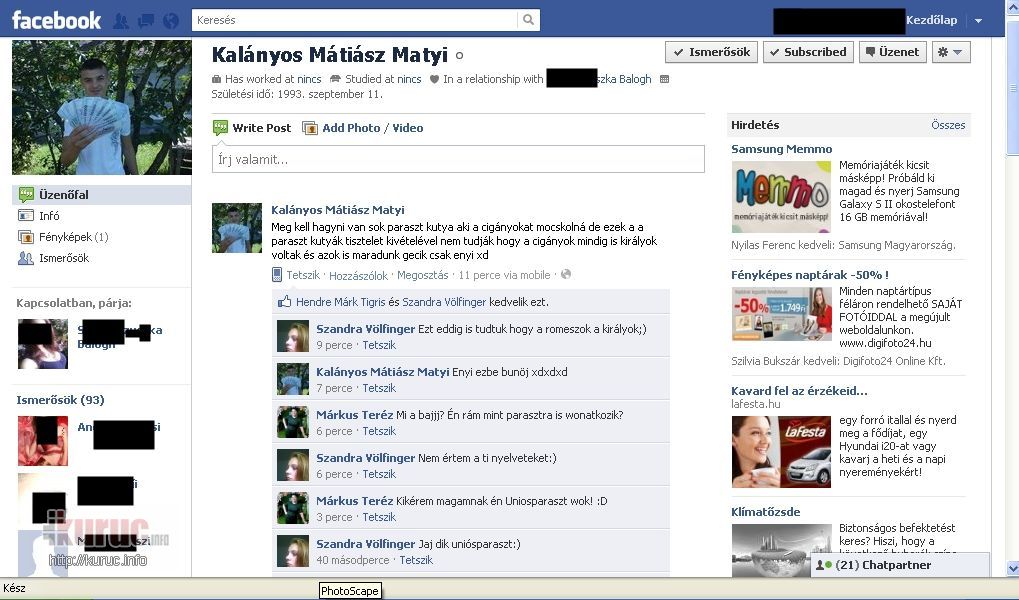This screenshot has width=1019, height=600.
Task: Open the messages icon in the top bar
Action: 146,21
